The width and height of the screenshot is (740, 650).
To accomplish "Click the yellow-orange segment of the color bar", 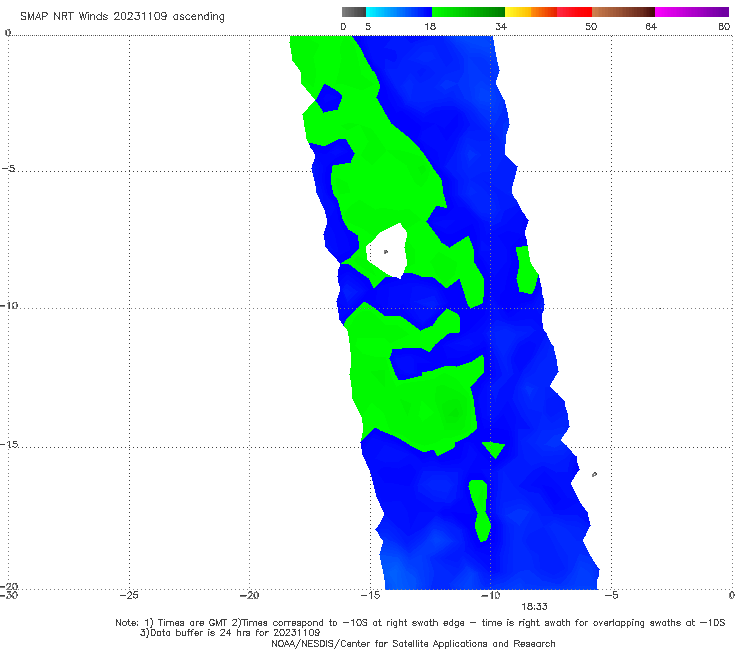I will click(x=531, y=12).
